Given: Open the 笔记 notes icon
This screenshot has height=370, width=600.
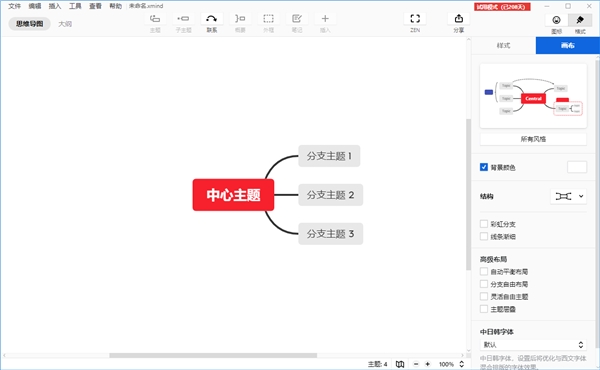Looking at the screenshot, I should point(297,19).
